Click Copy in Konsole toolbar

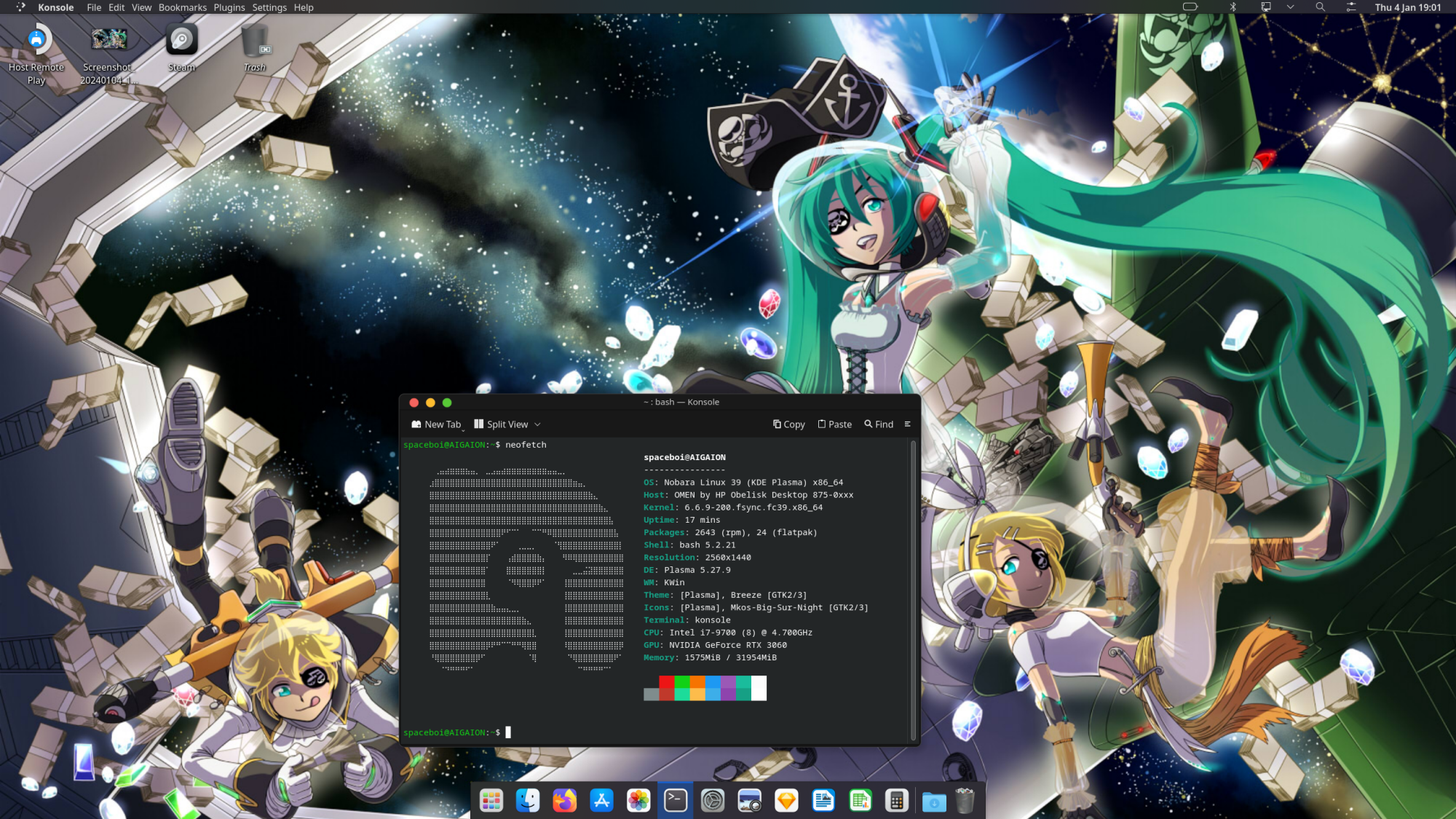pos(789,424)
